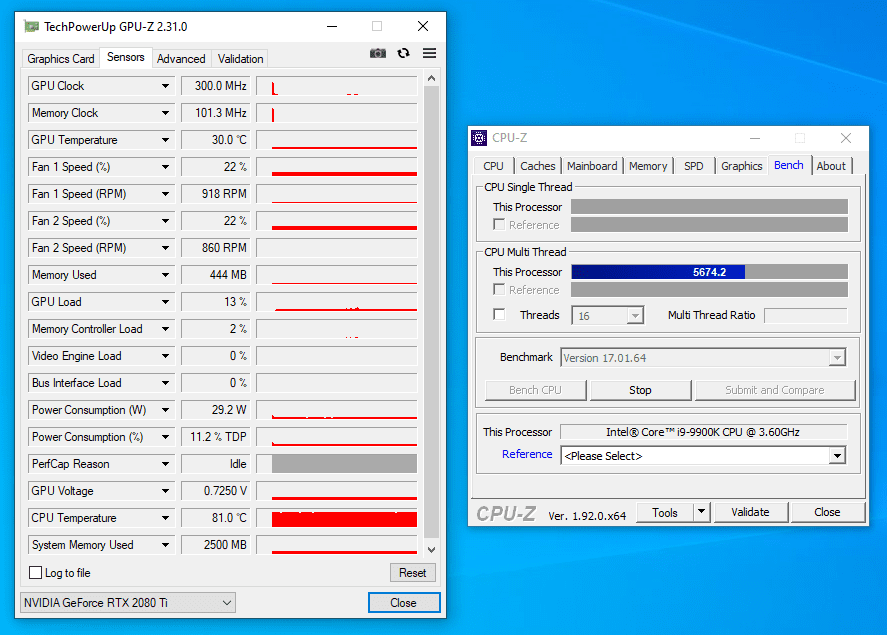Click the Intel Core i9-9900K processor name
The height and width of the screenshot is (635, 887).
[703, 432]
